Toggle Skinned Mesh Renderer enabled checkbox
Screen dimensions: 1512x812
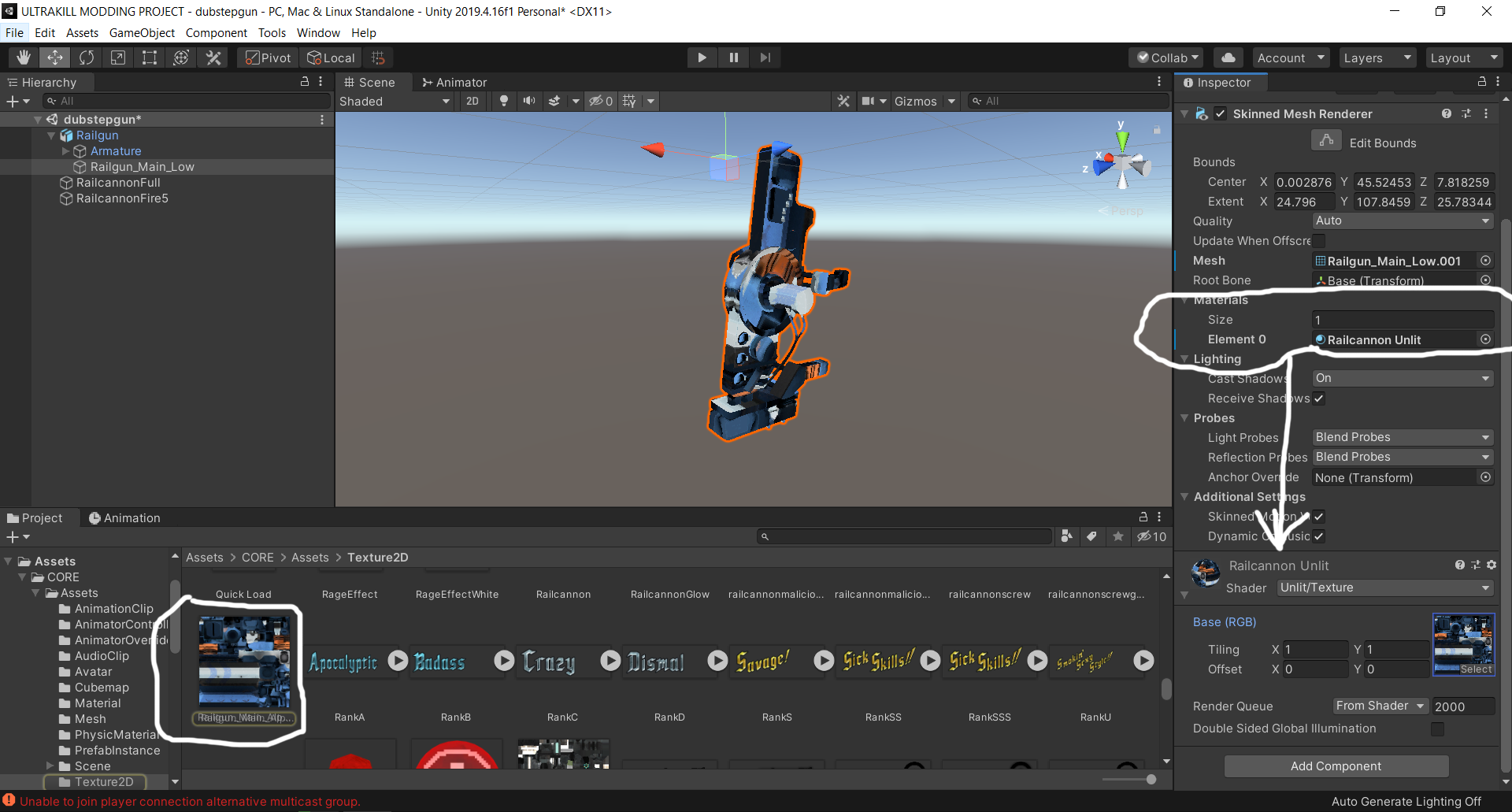click(1220, 113)
